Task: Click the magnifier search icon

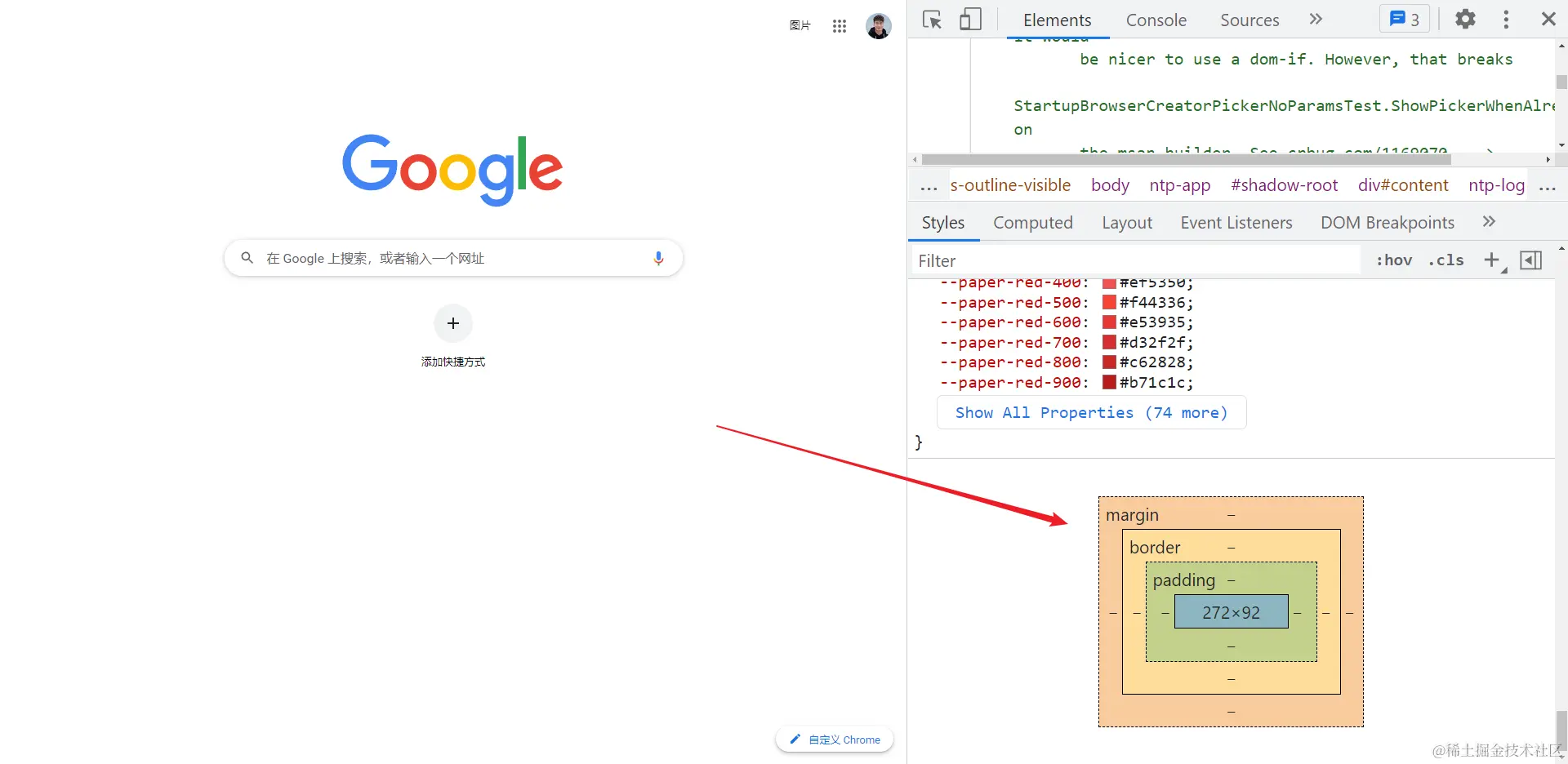Action: (247, 258)
